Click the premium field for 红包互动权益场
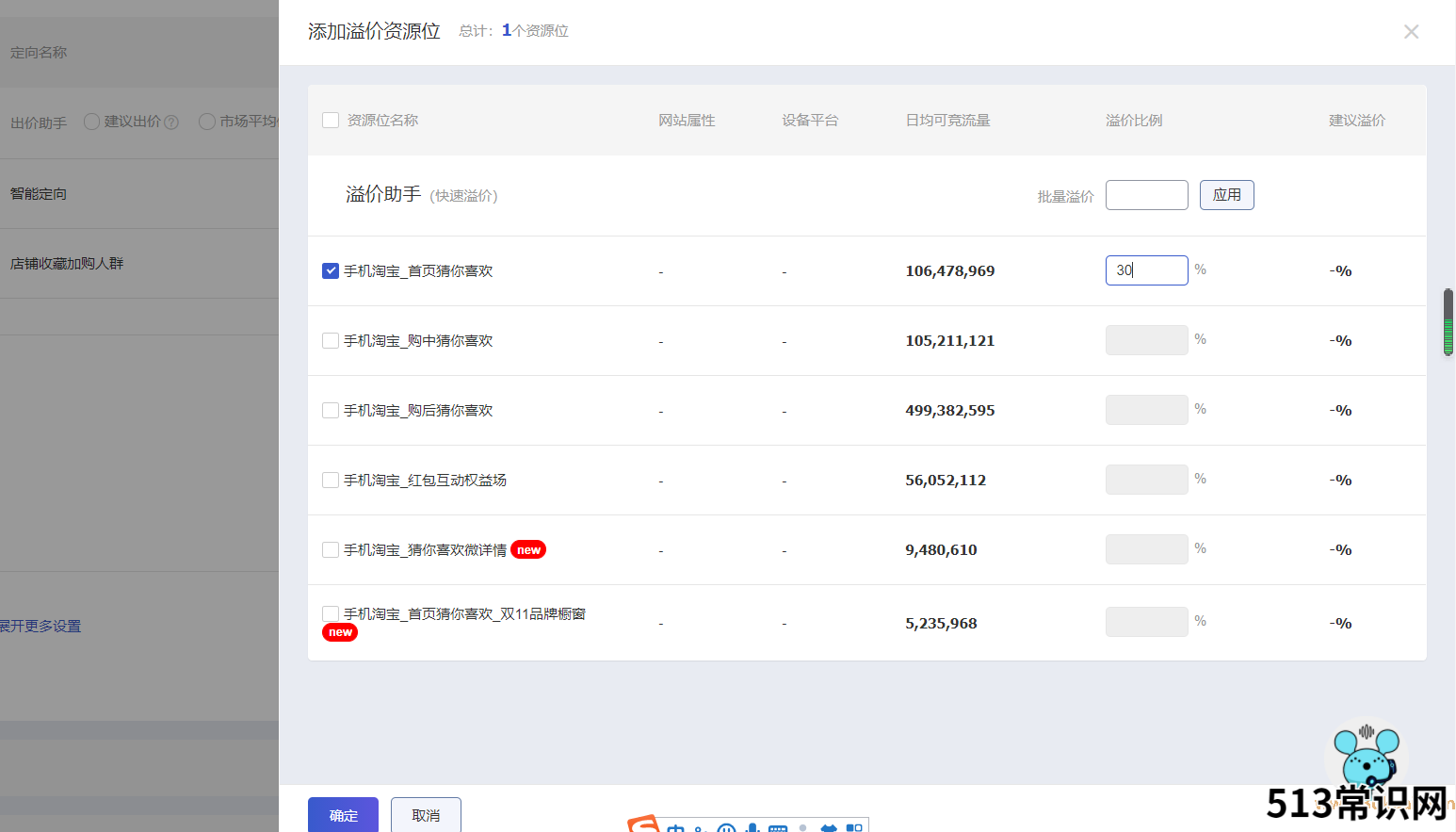Viewport: 1456px width, 832px height. point(1146,480)
